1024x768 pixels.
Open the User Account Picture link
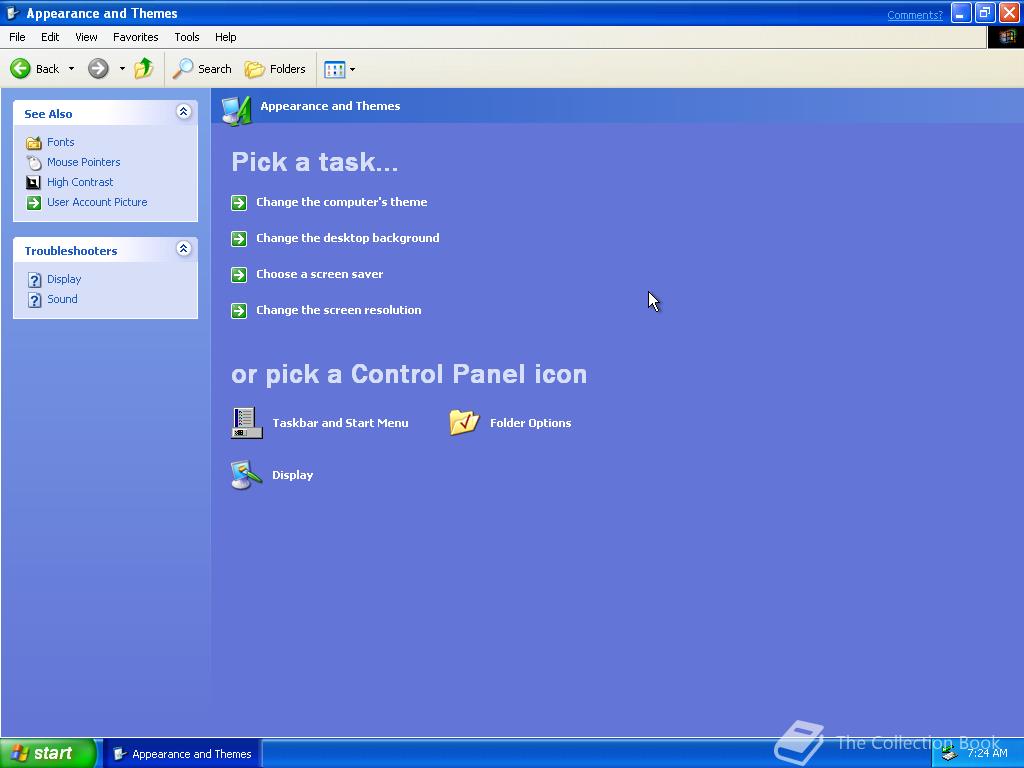pos(97,202)
